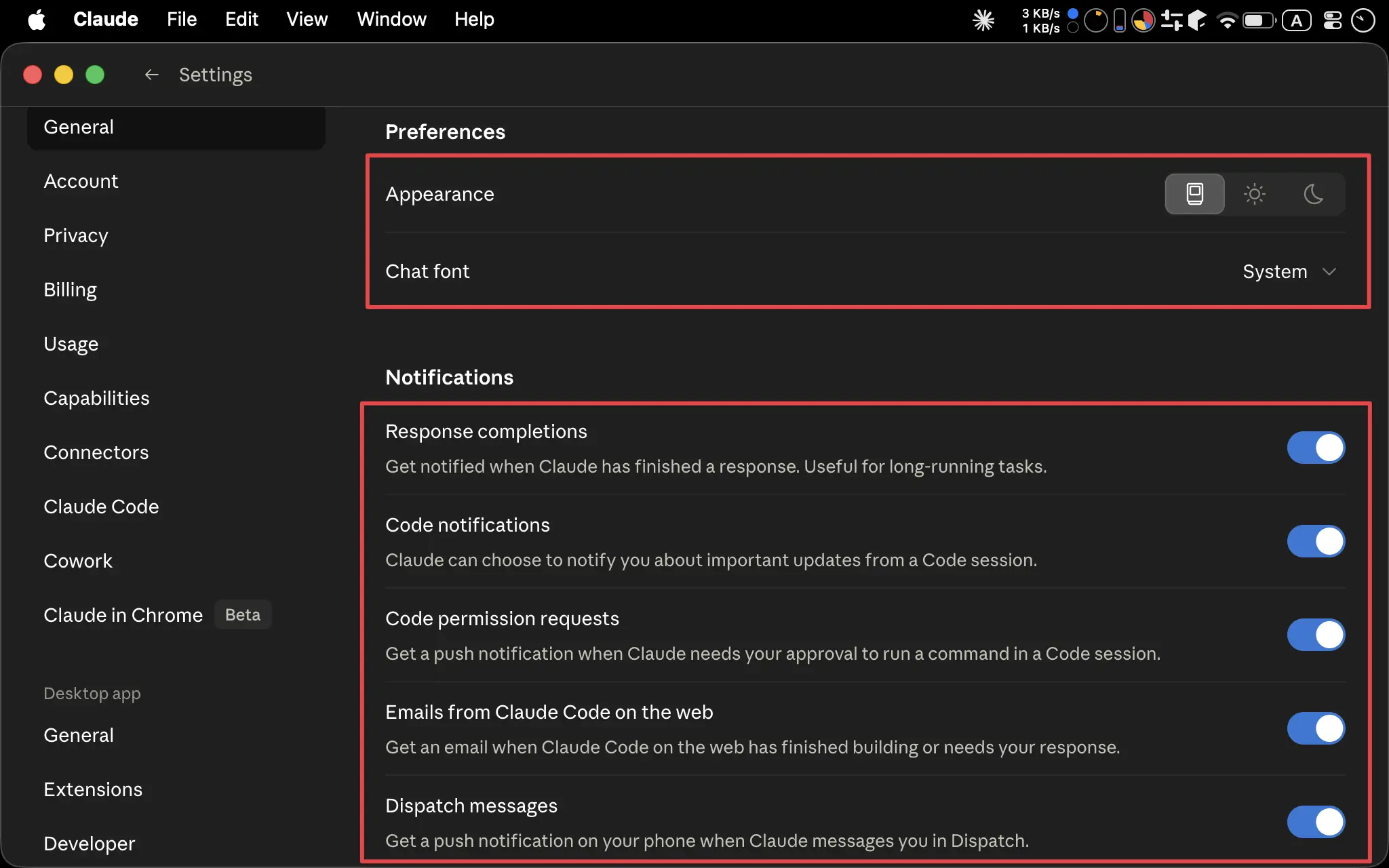This screenshot has width=1389, height=868.
Task: Switch to dark appearance moon icon
Action: [1314, 194]
